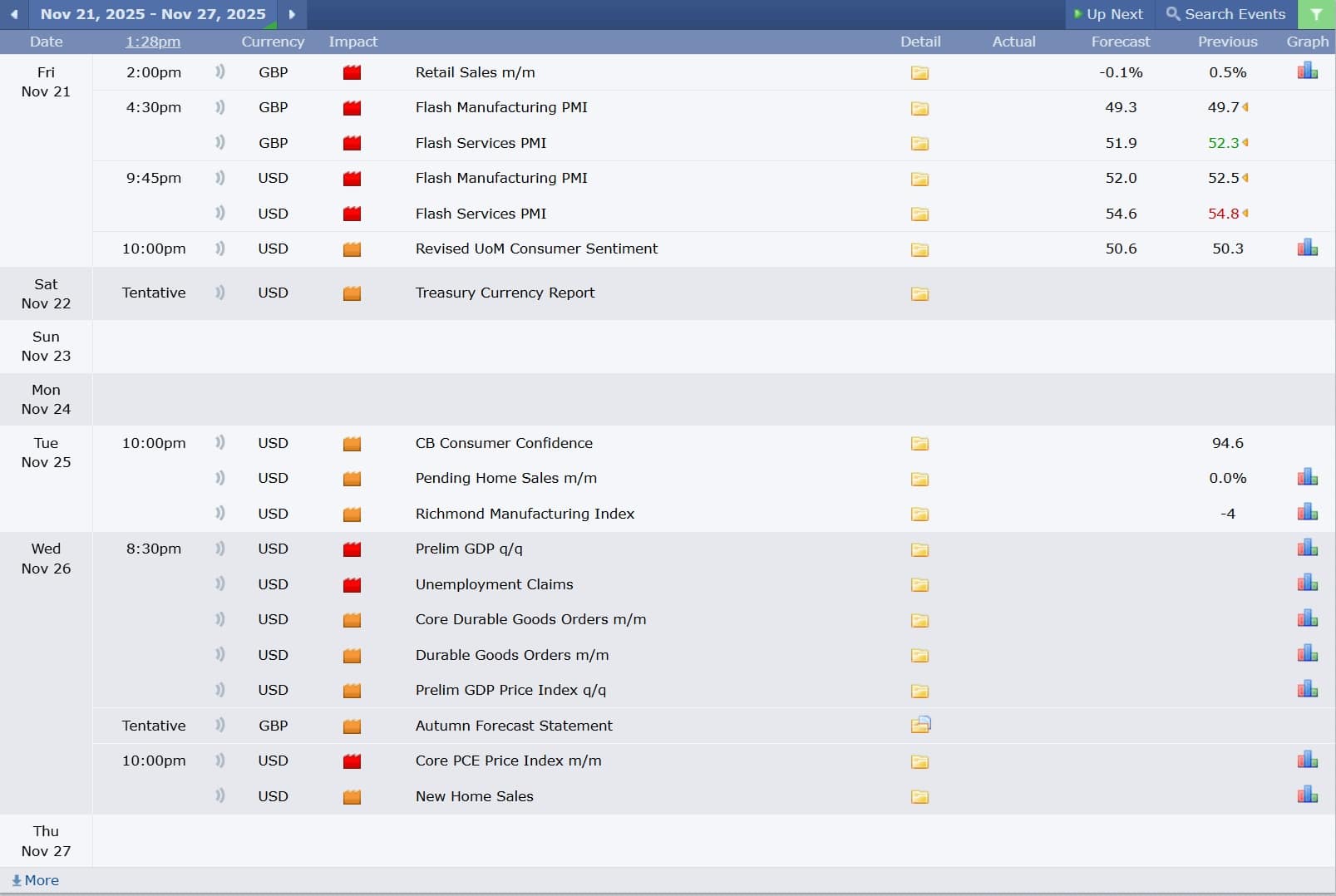This screenshot has height=896, width=1336.
Task: Open detail folder for Retail Sales m/m
Action: coord(919,73)
